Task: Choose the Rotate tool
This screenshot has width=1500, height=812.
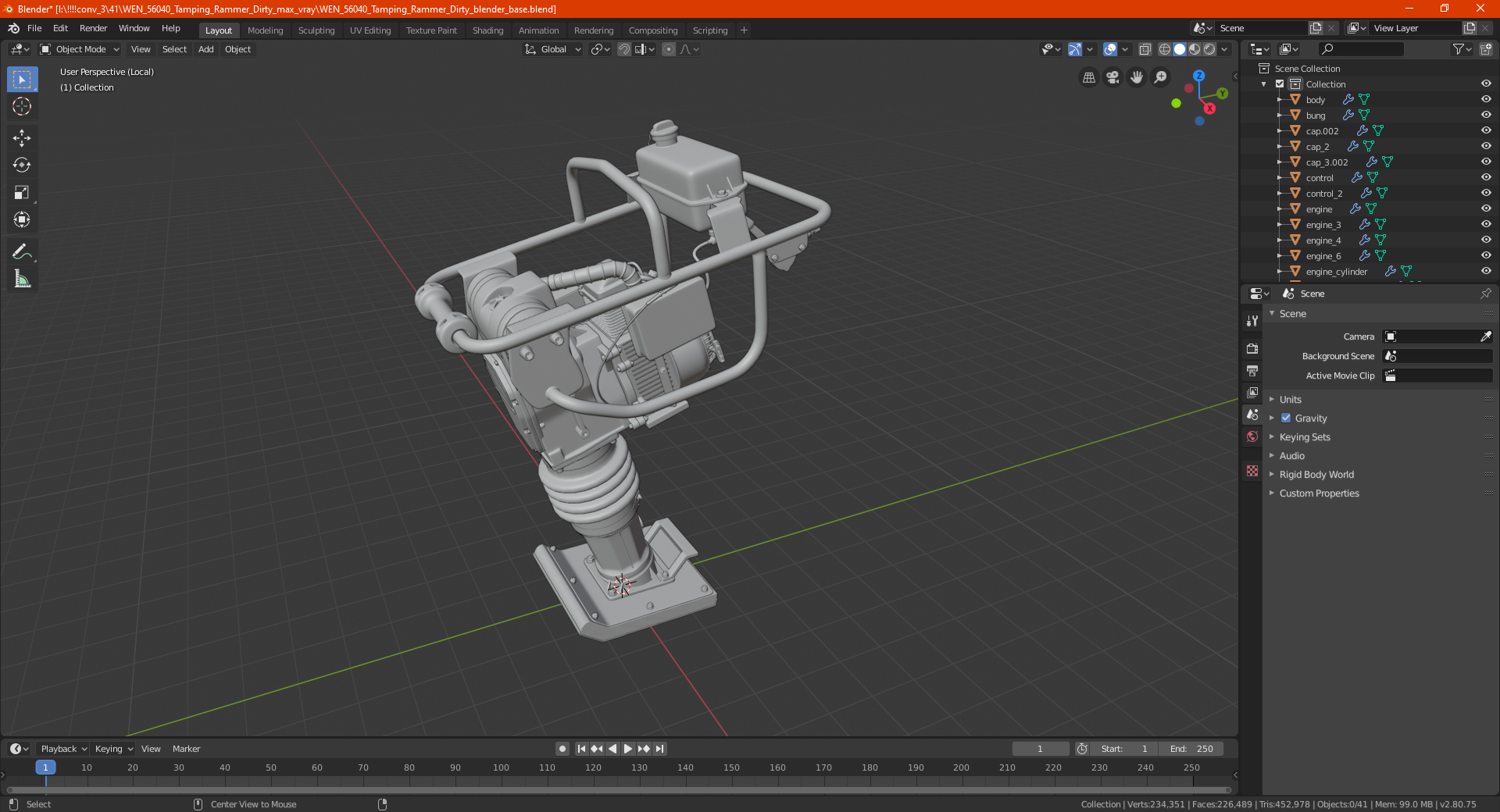Action: (x=22, y=165)
